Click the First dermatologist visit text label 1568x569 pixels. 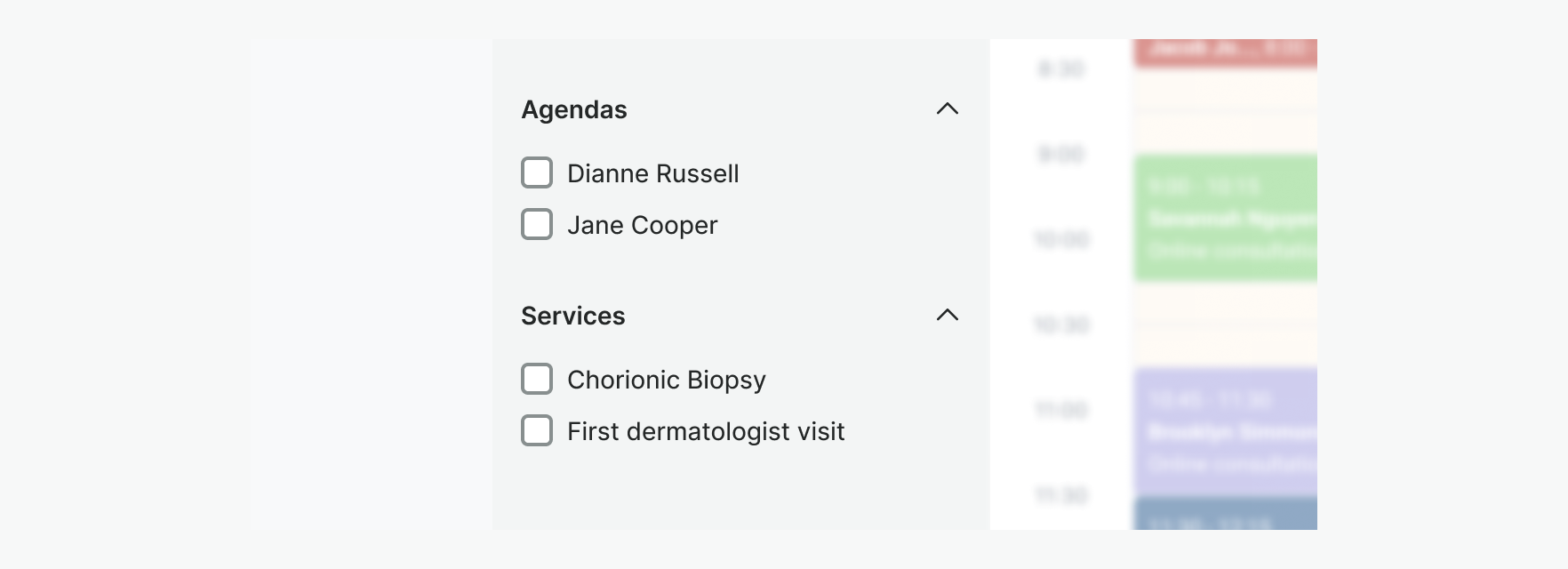(706, 431)
